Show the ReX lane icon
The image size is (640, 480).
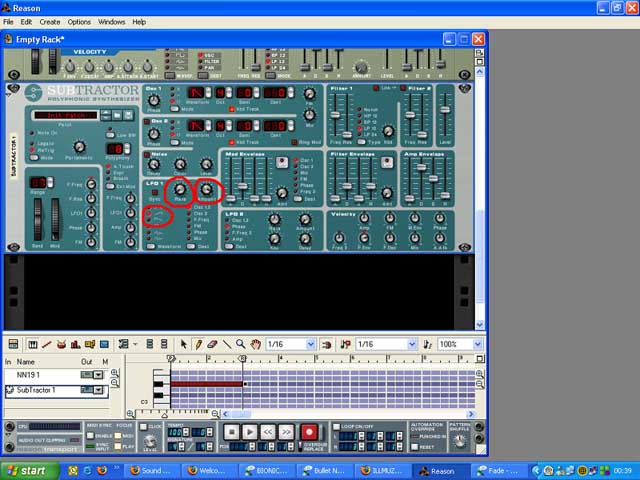(47, 344)
